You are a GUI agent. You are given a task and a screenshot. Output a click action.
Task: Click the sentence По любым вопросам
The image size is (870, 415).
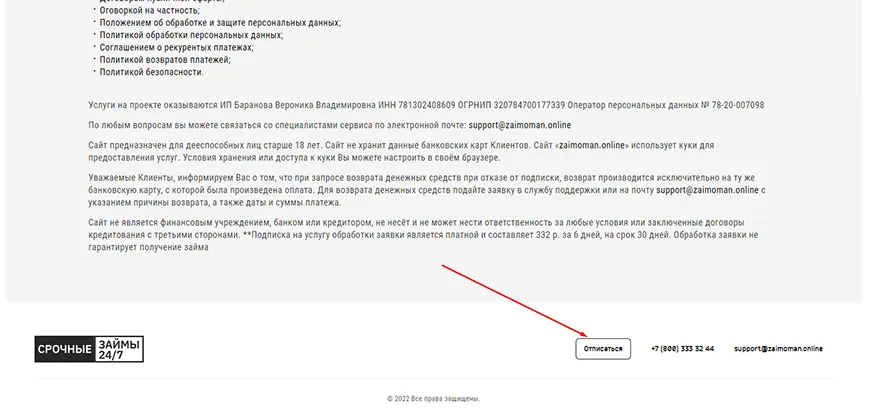click(x=278, y=125)
